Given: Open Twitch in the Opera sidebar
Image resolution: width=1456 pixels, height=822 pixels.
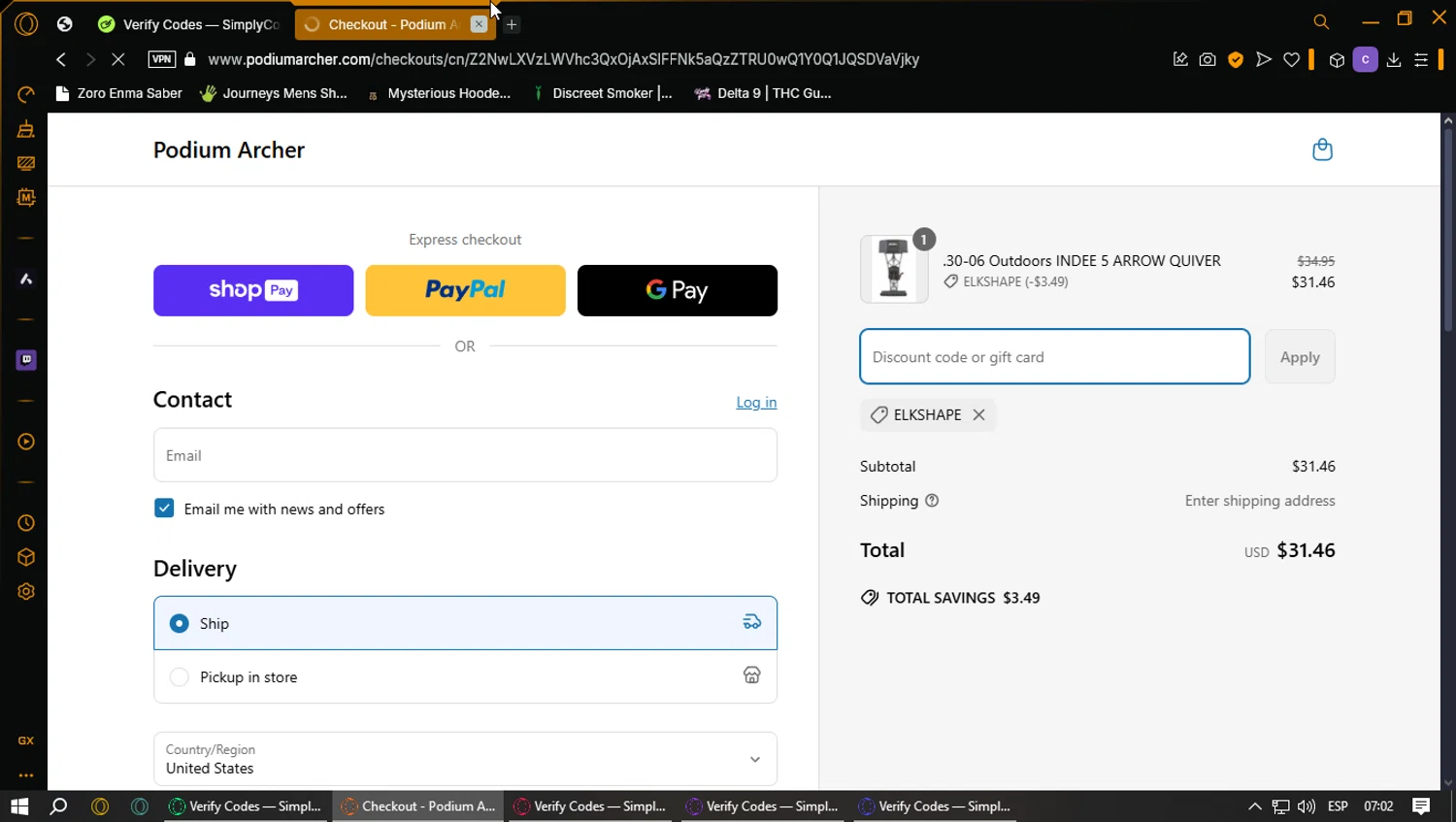Looking at the screenshot, I should [26, 360].
